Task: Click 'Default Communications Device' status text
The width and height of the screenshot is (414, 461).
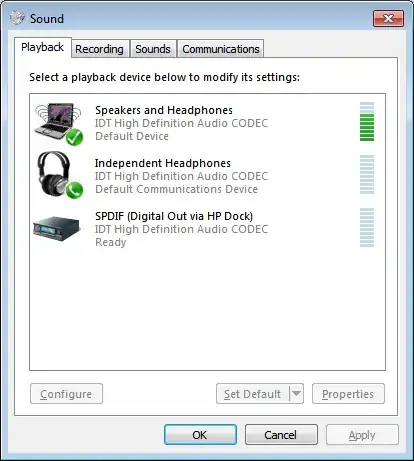Action: 176,189
